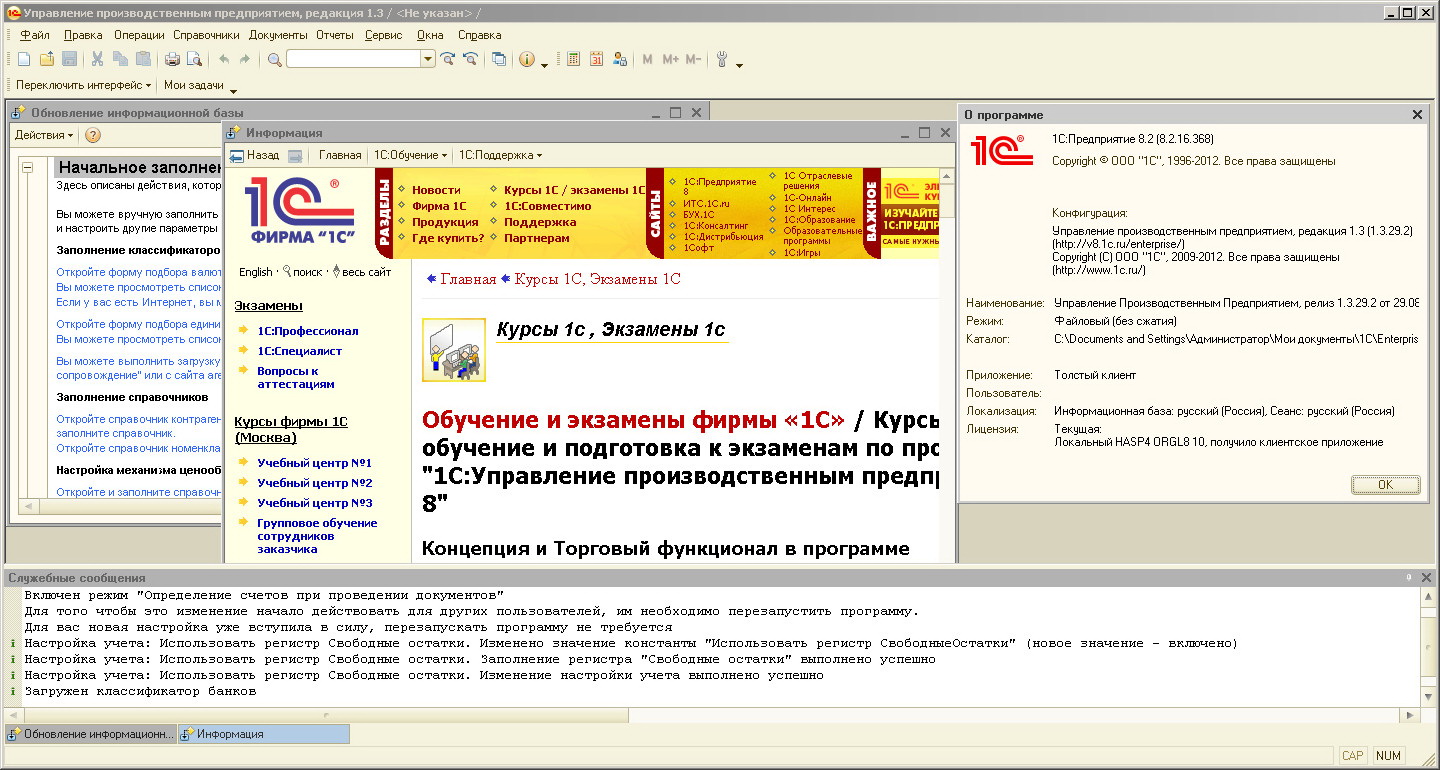This screenshot has height=770, width=1440.
Task: Click the Назад button in Информация window
Action: click(254, 155)
